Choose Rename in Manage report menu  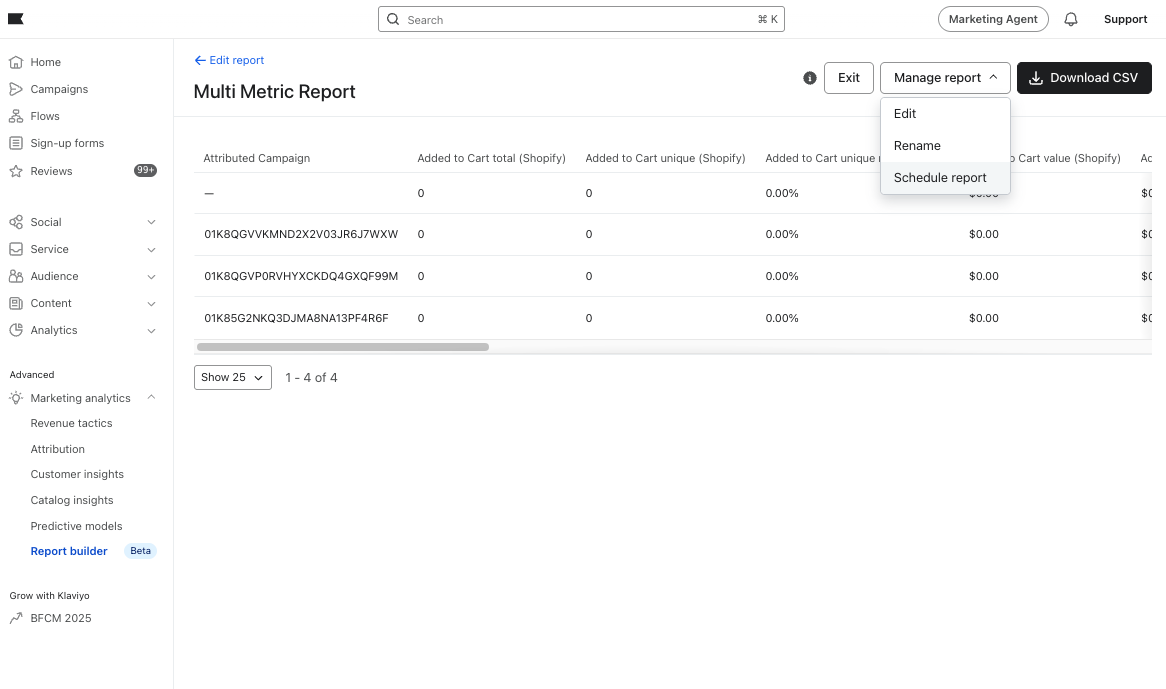pos(917,146)
